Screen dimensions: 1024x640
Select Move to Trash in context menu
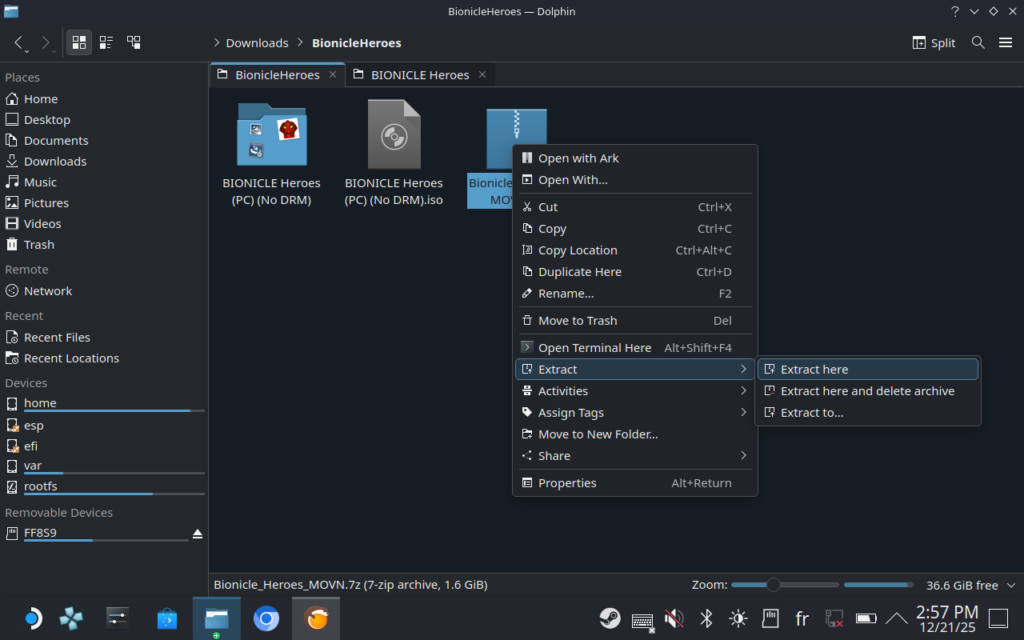(x=577, y=321)
